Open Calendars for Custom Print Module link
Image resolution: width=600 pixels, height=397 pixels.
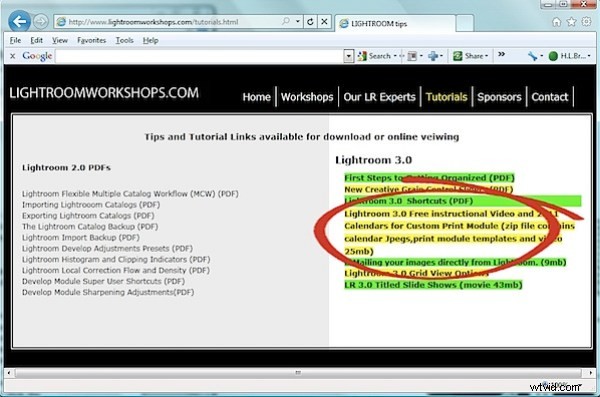[x=459, y=232]
